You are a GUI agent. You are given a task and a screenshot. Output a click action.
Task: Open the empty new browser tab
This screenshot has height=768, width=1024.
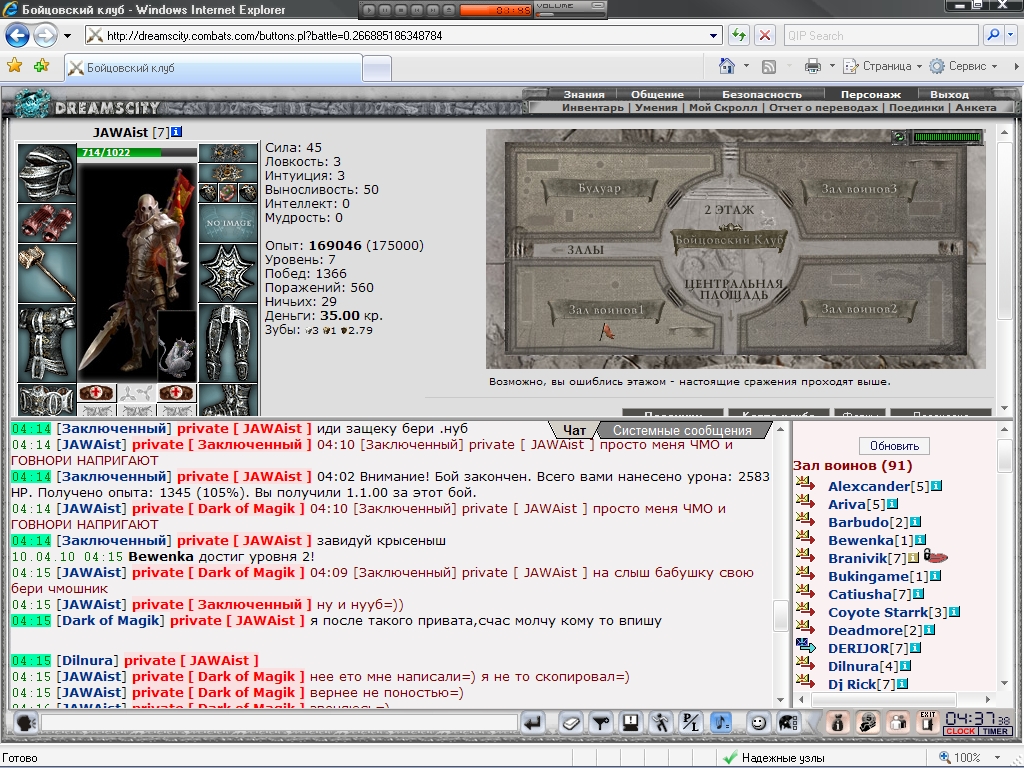tap(377, 68)
